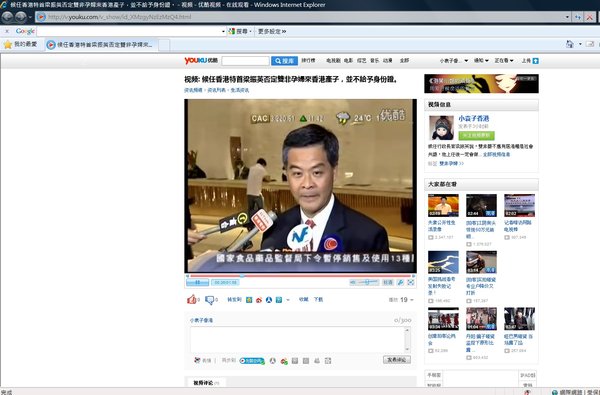Screen dimensions: 600x395
Task: Toggle Renren sync below the comment box
Action: click(273, 361)
